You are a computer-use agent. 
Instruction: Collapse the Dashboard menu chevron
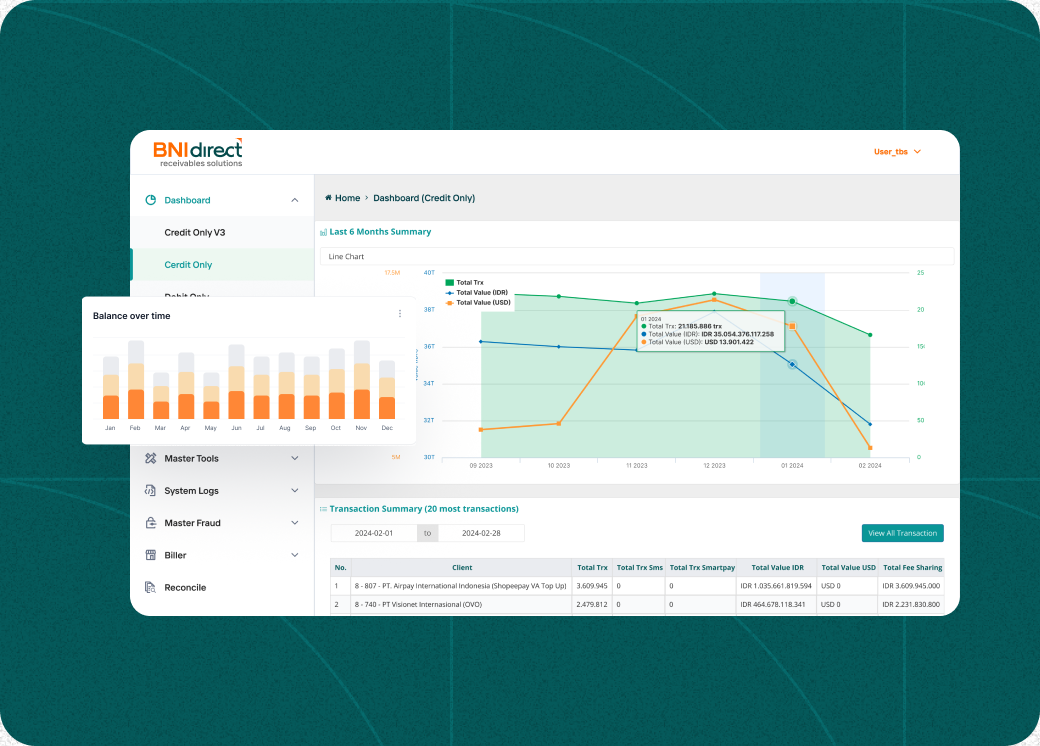coord(294,200)
